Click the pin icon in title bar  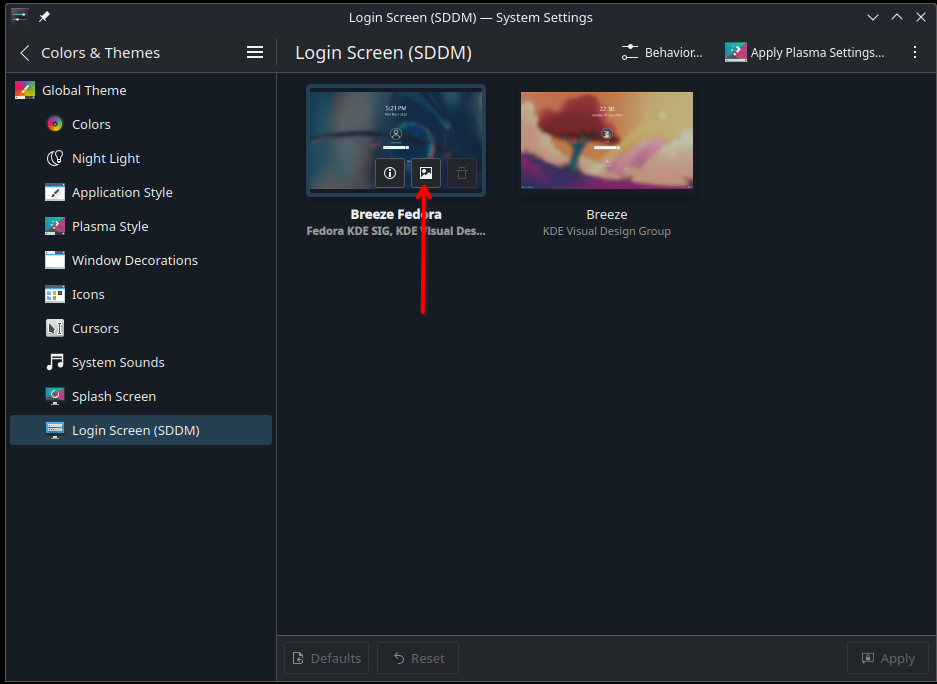(x=44, y=17)
